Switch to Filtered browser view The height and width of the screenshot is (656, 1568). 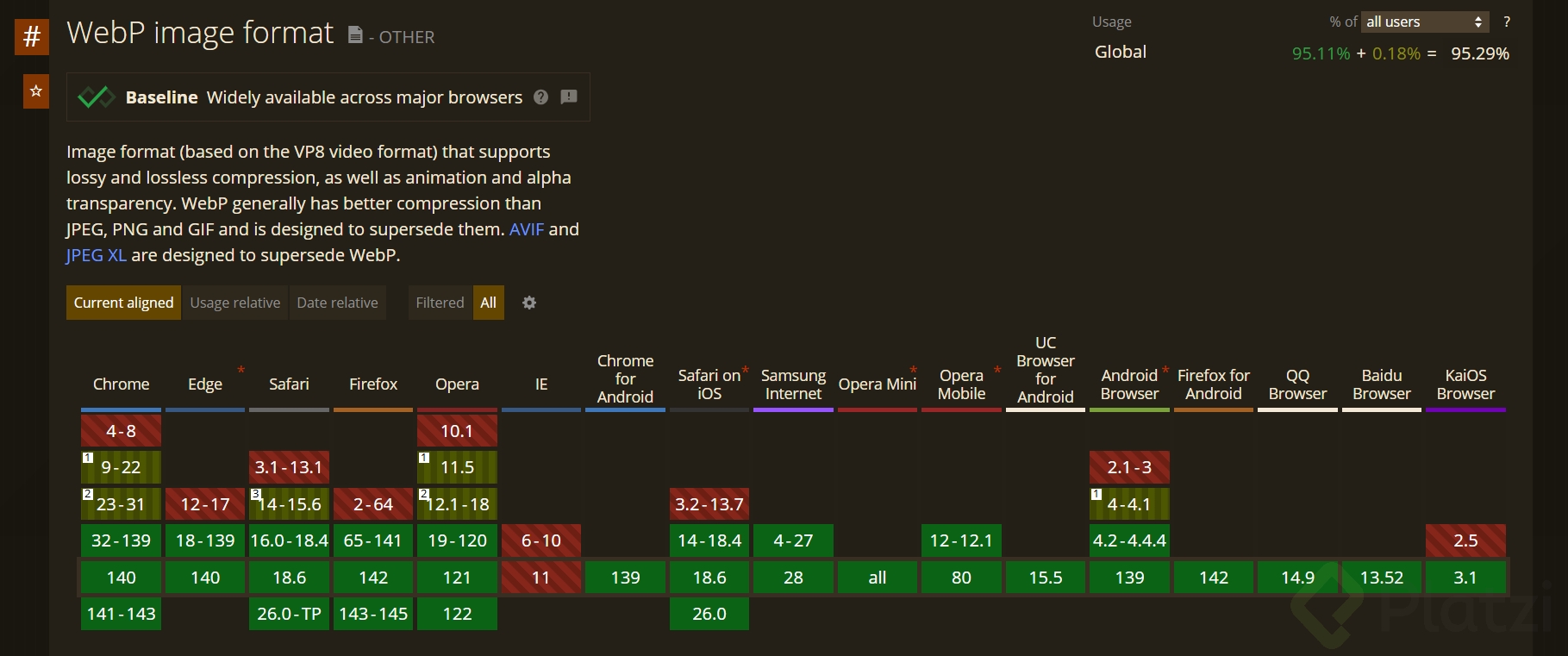coord(440,303)
